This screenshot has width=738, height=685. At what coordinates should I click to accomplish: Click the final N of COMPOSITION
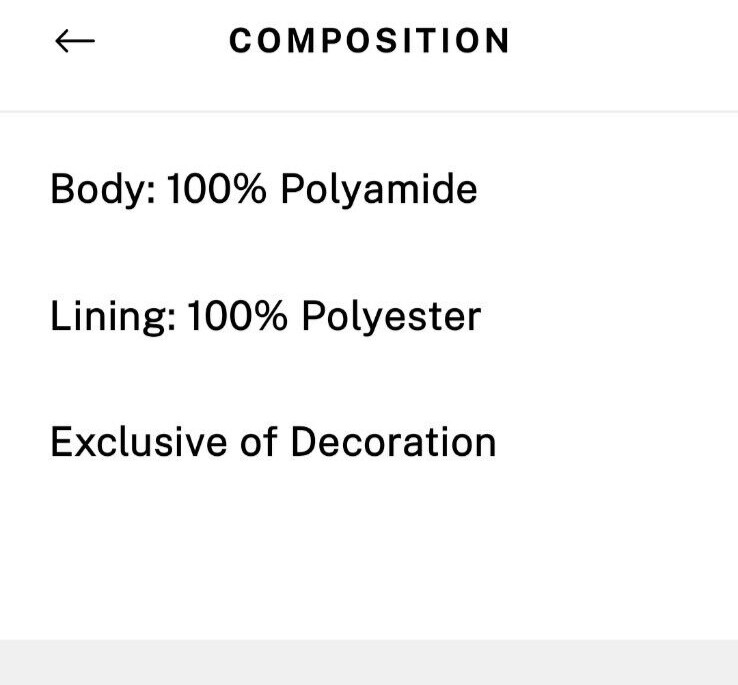[x=497, y=41]
